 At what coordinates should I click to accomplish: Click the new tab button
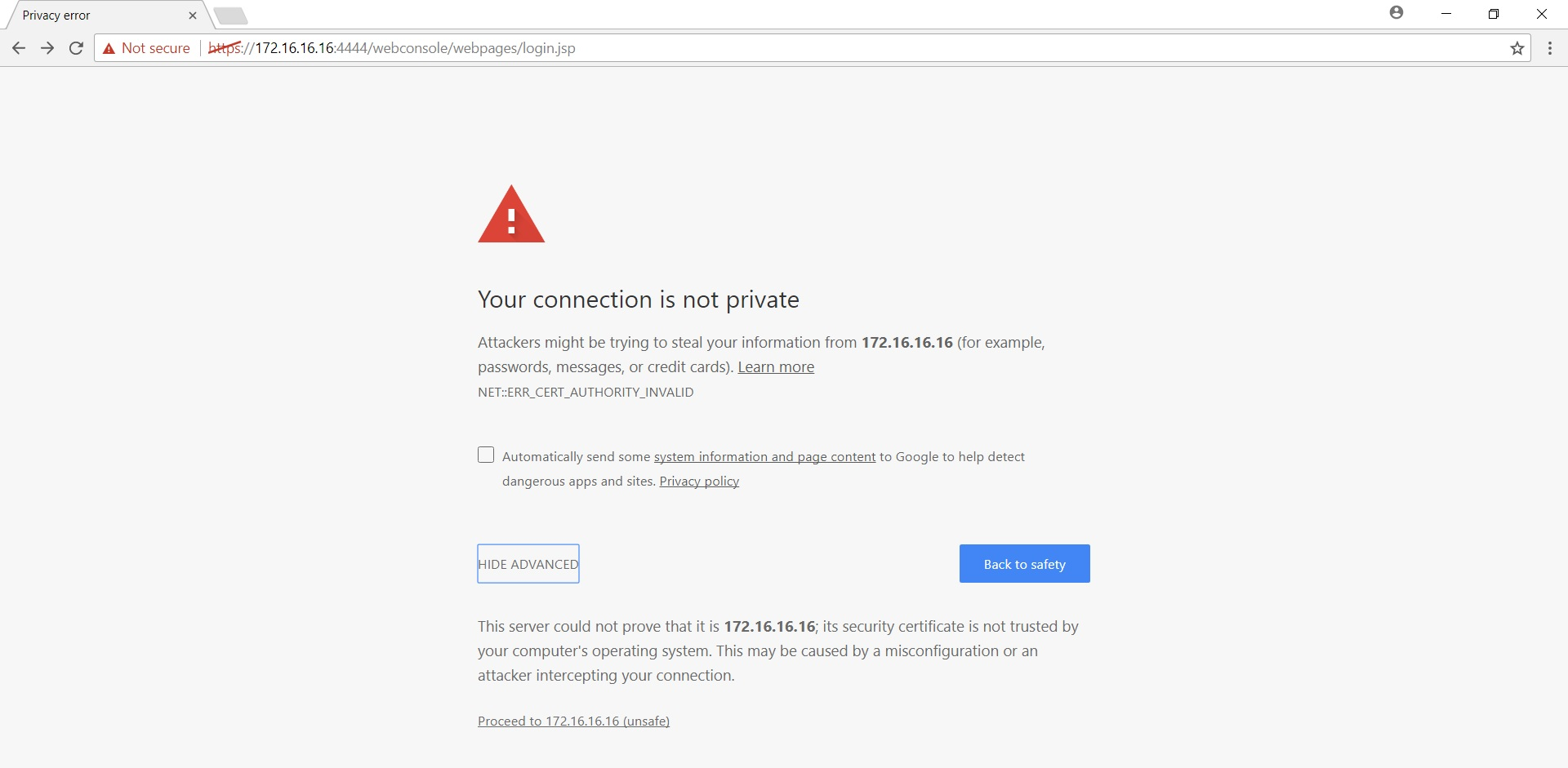[231, 15]
